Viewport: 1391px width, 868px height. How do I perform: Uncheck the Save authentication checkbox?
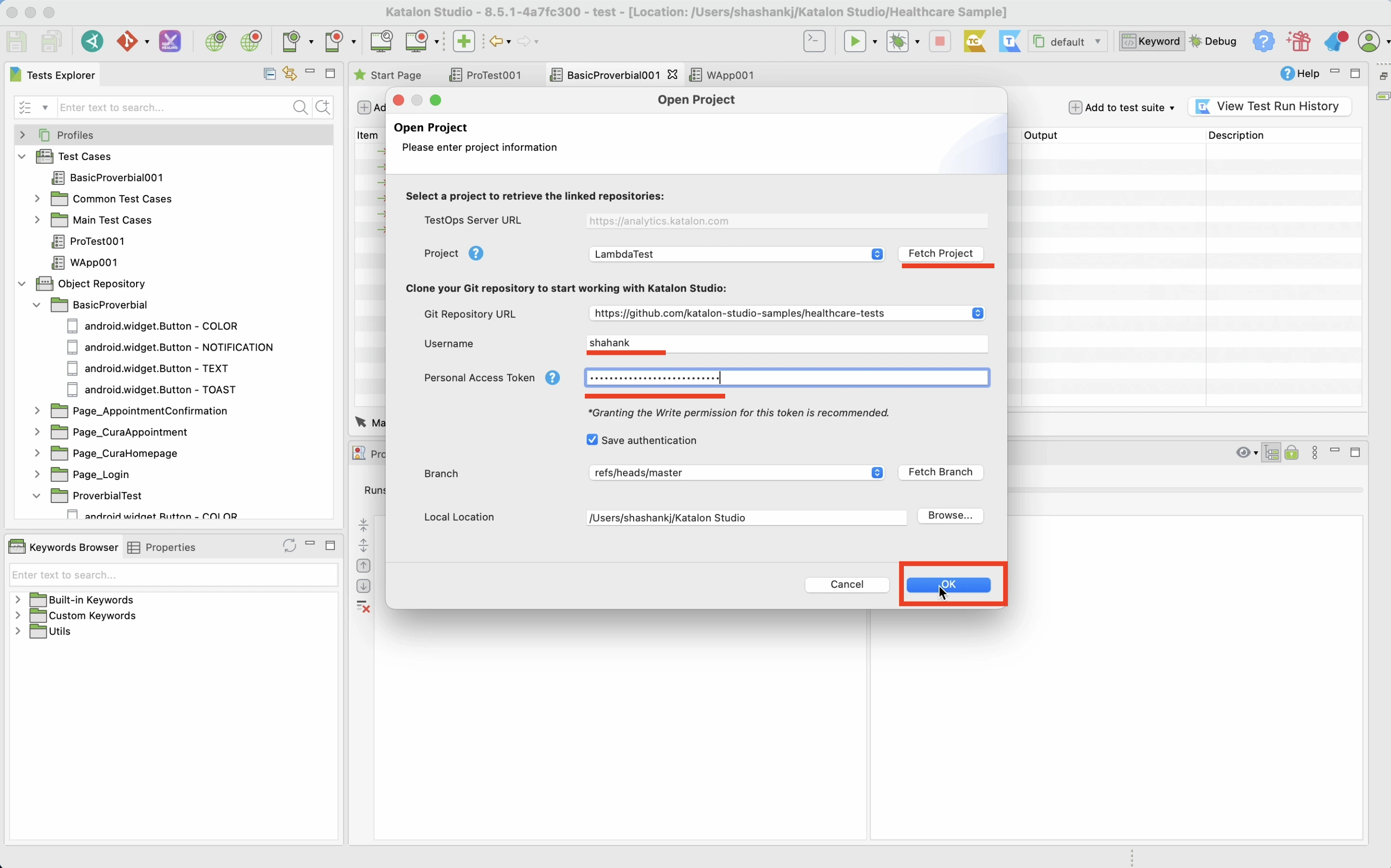[x=592, y=440]
